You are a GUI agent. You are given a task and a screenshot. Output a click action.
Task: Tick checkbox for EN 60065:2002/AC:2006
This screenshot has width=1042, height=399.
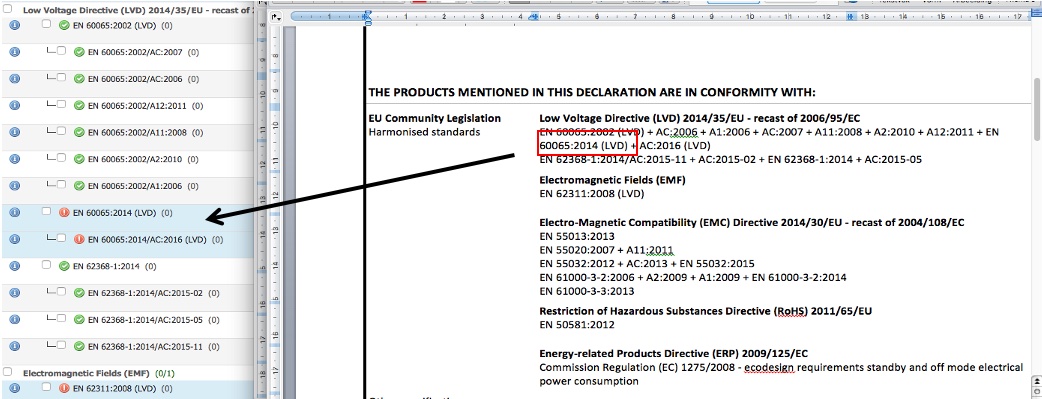tap(61, 78)
